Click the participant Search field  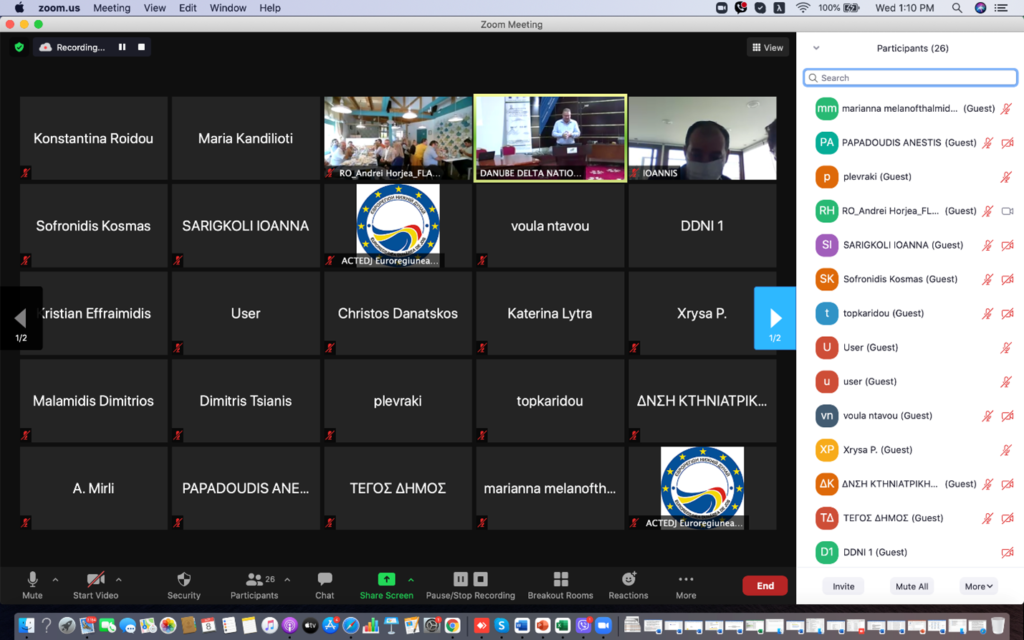[910, 78]
